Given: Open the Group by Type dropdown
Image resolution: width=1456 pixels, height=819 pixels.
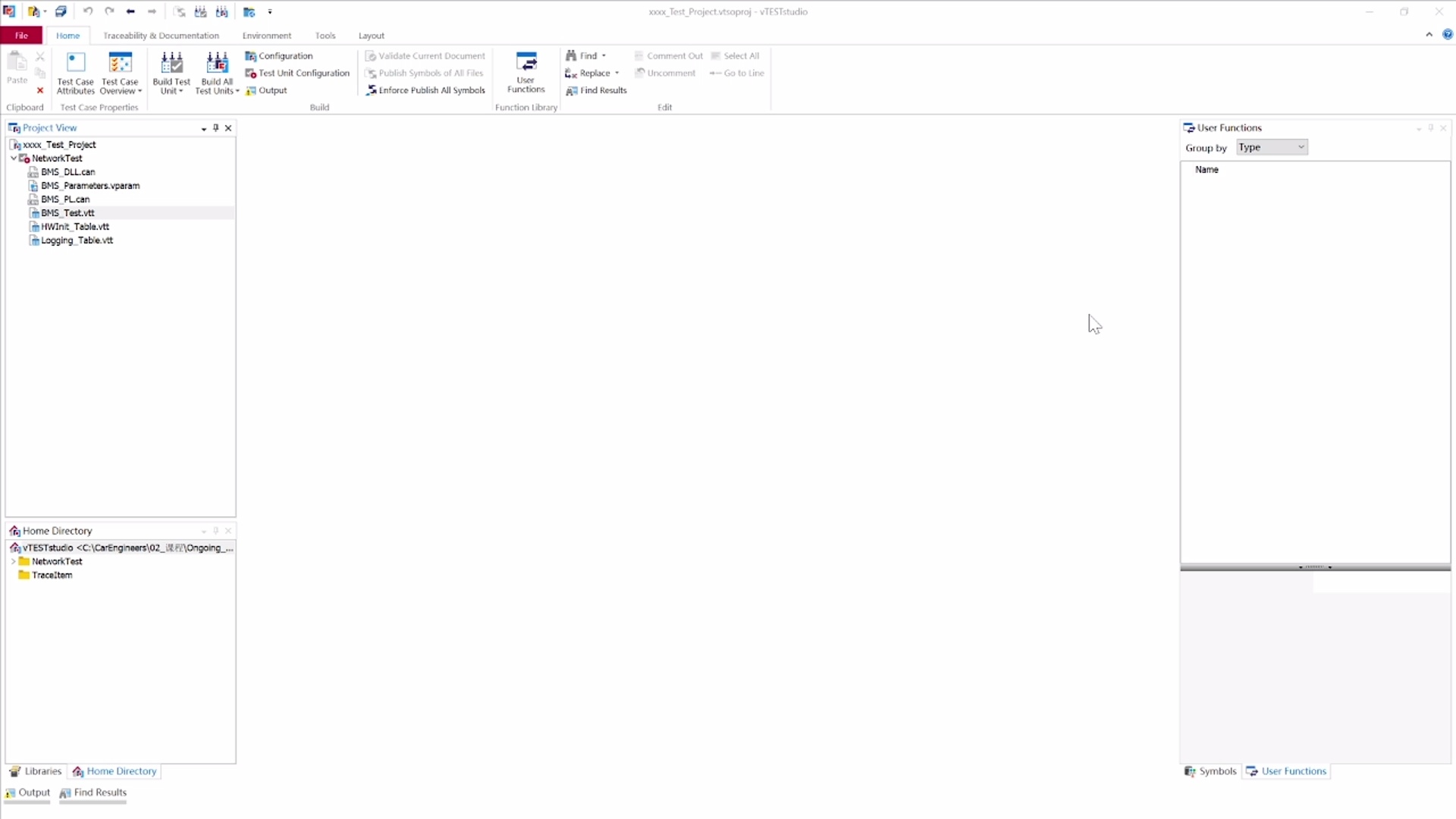Looking at the screenshot, I should coord(1272,146).
